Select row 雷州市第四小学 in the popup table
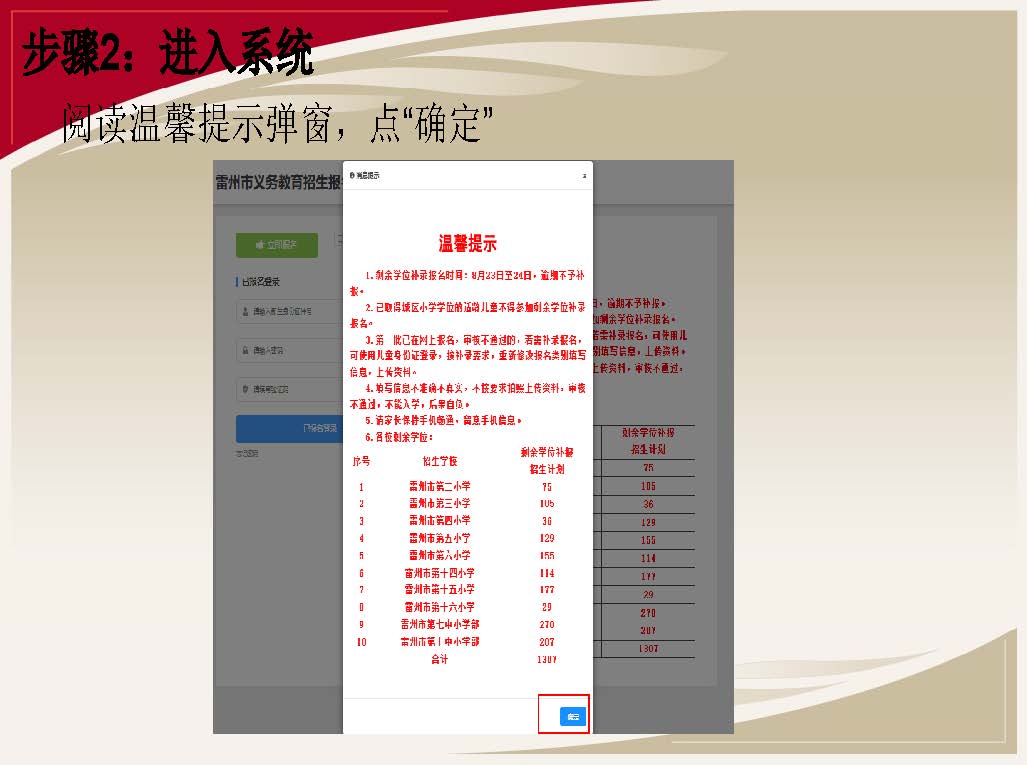The width and height of the screenshot is (1027, 765). 457,521
